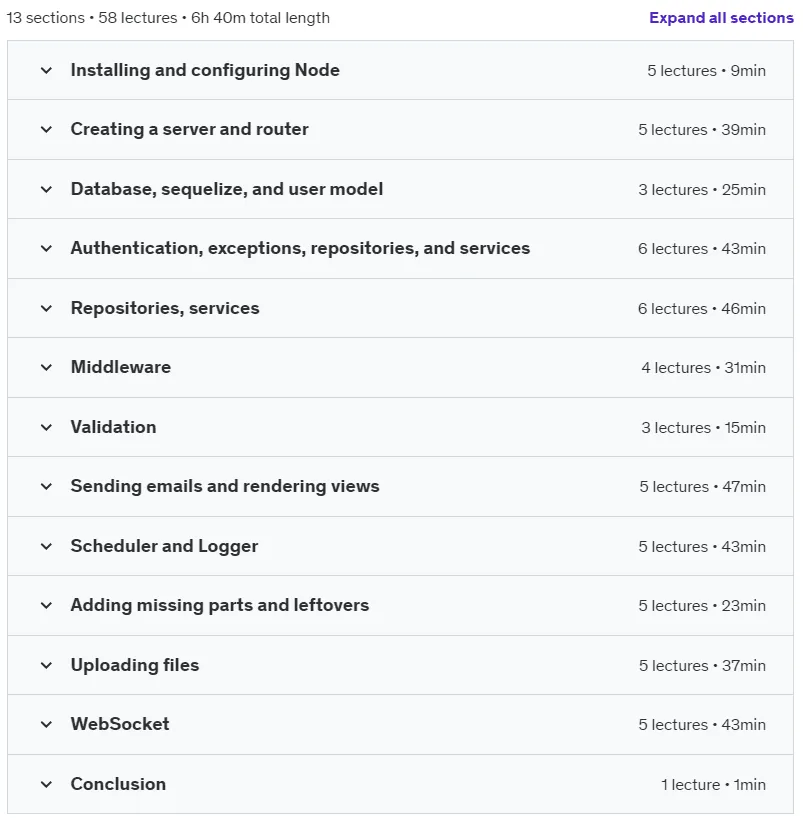The height and width of the screenshot is (818, 803).
Task: Click the Validation section chevron icon
Action: point(46,427)
